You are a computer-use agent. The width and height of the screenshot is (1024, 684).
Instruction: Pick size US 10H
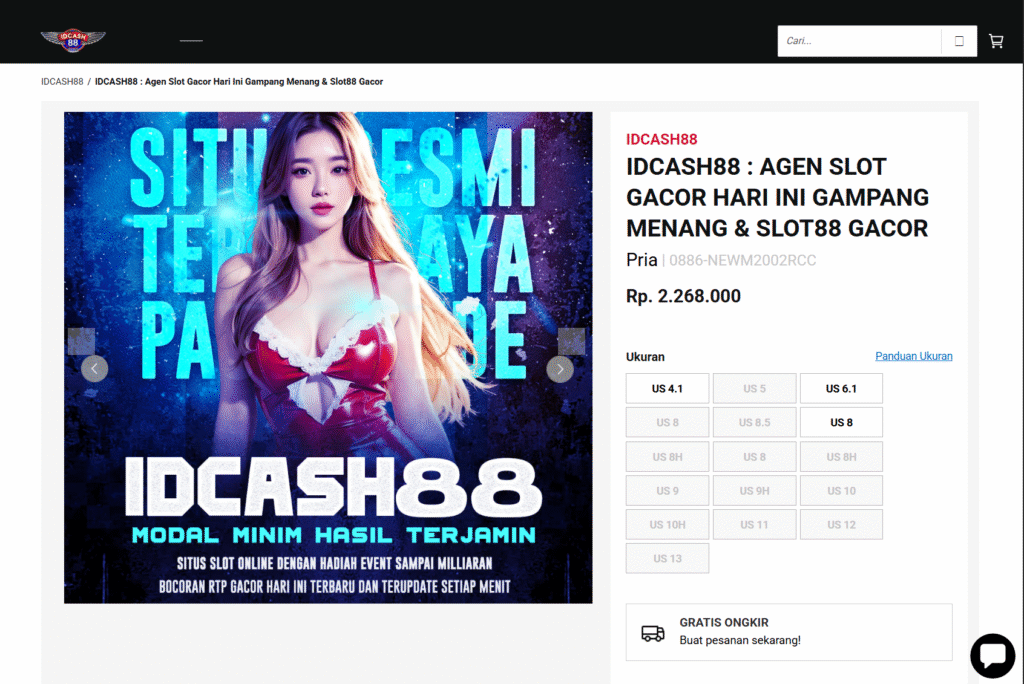coord(667,524)
